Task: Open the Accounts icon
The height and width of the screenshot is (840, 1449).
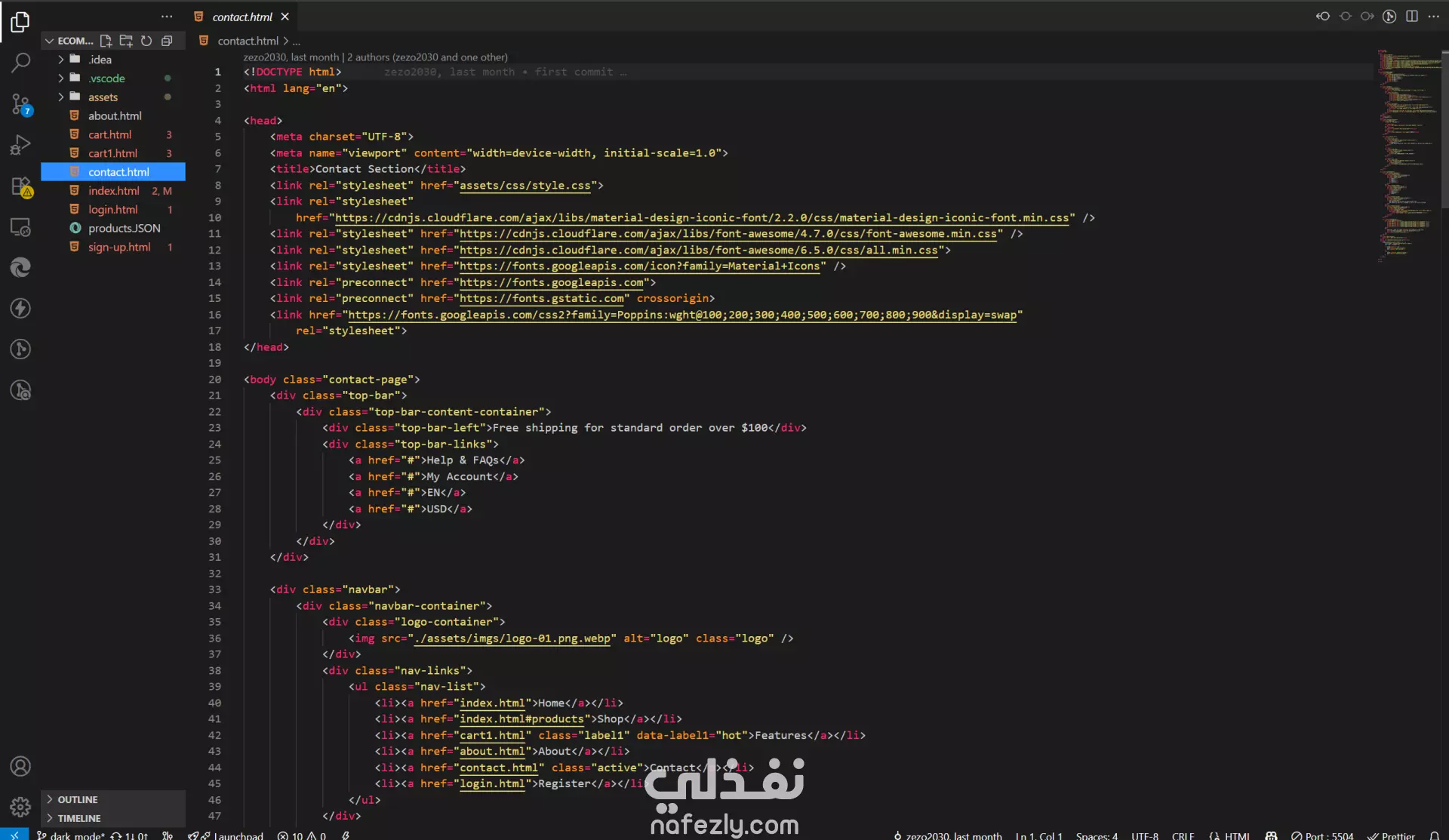Action: [x=20, y=766]
